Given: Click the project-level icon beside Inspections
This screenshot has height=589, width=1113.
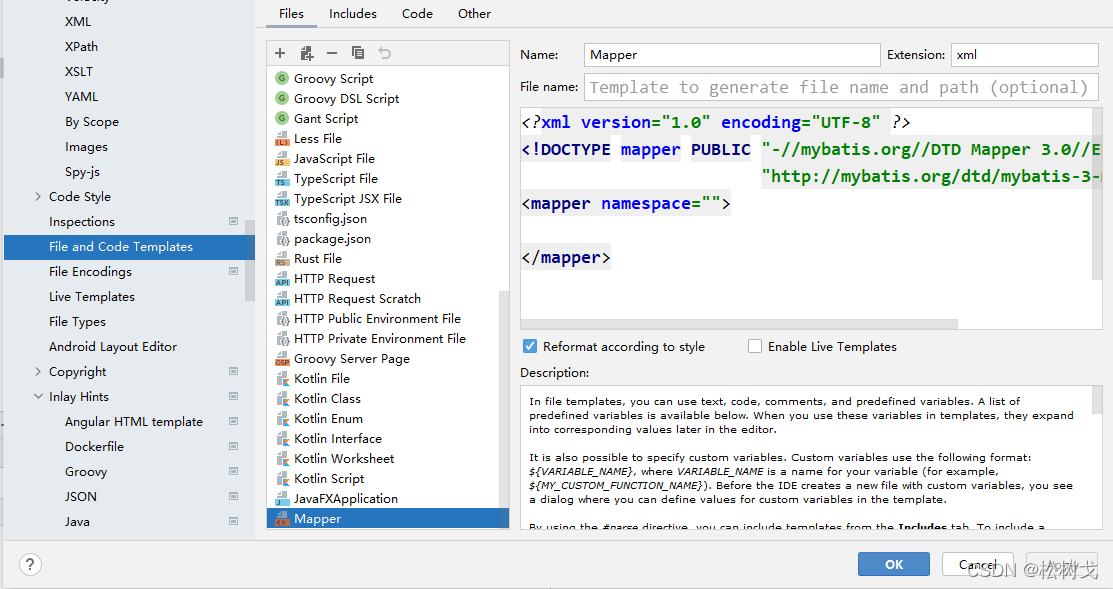Looking at the screenshot, I should click(x=233, y=221).
